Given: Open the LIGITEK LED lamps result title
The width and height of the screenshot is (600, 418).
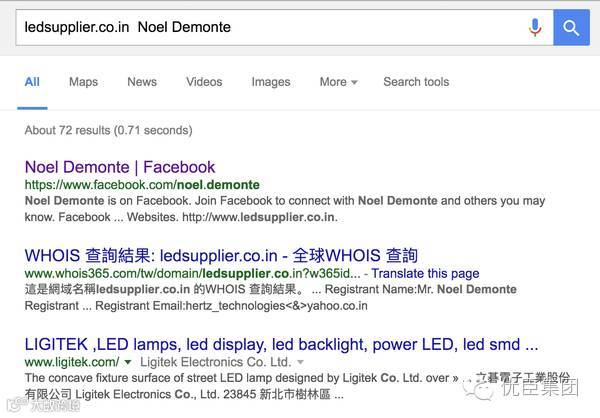Looking at the screenshot, I should point(281,344).
